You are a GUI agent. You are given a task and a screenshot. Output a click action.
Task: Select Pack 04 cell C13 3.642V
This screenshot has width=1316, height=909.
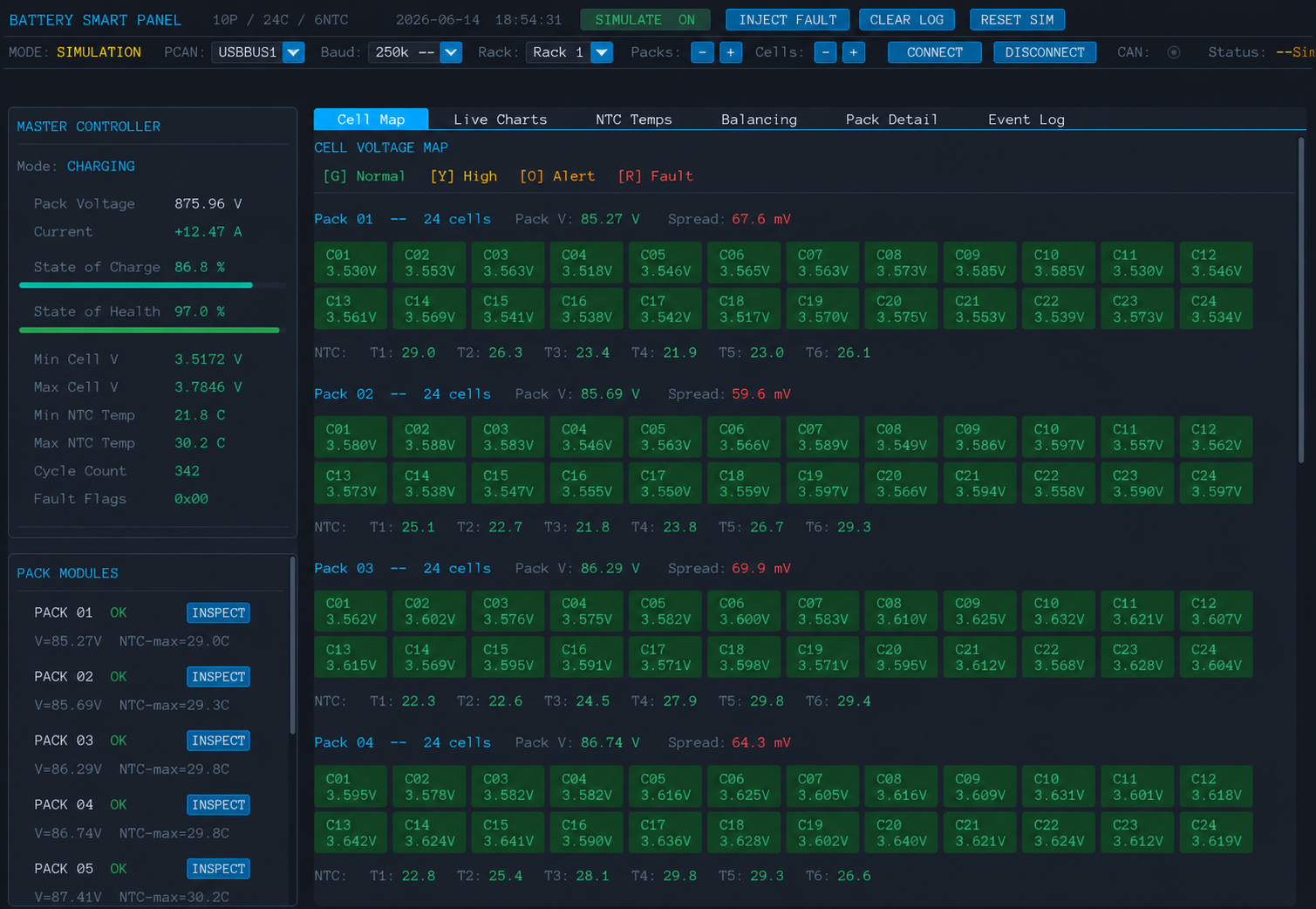351,832
